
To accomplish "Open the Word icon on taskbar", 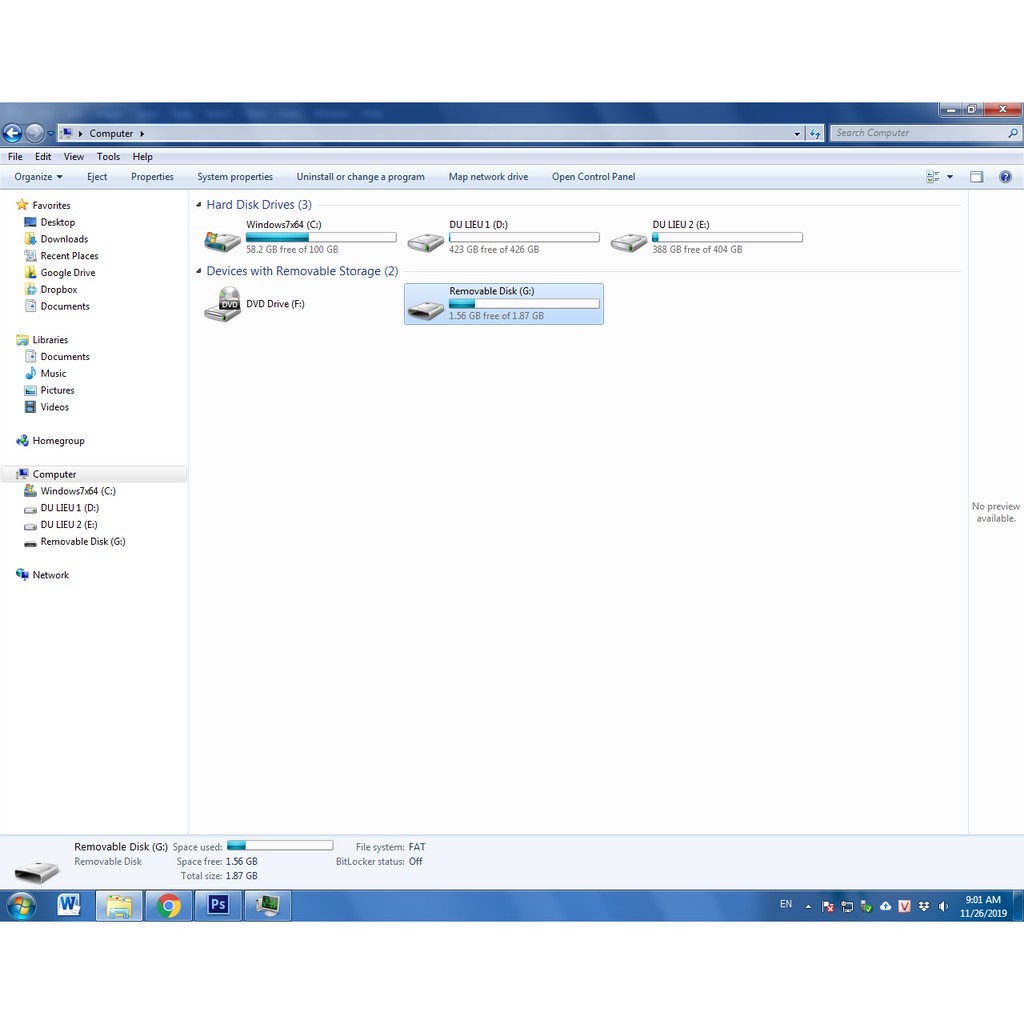I will 69,906.
